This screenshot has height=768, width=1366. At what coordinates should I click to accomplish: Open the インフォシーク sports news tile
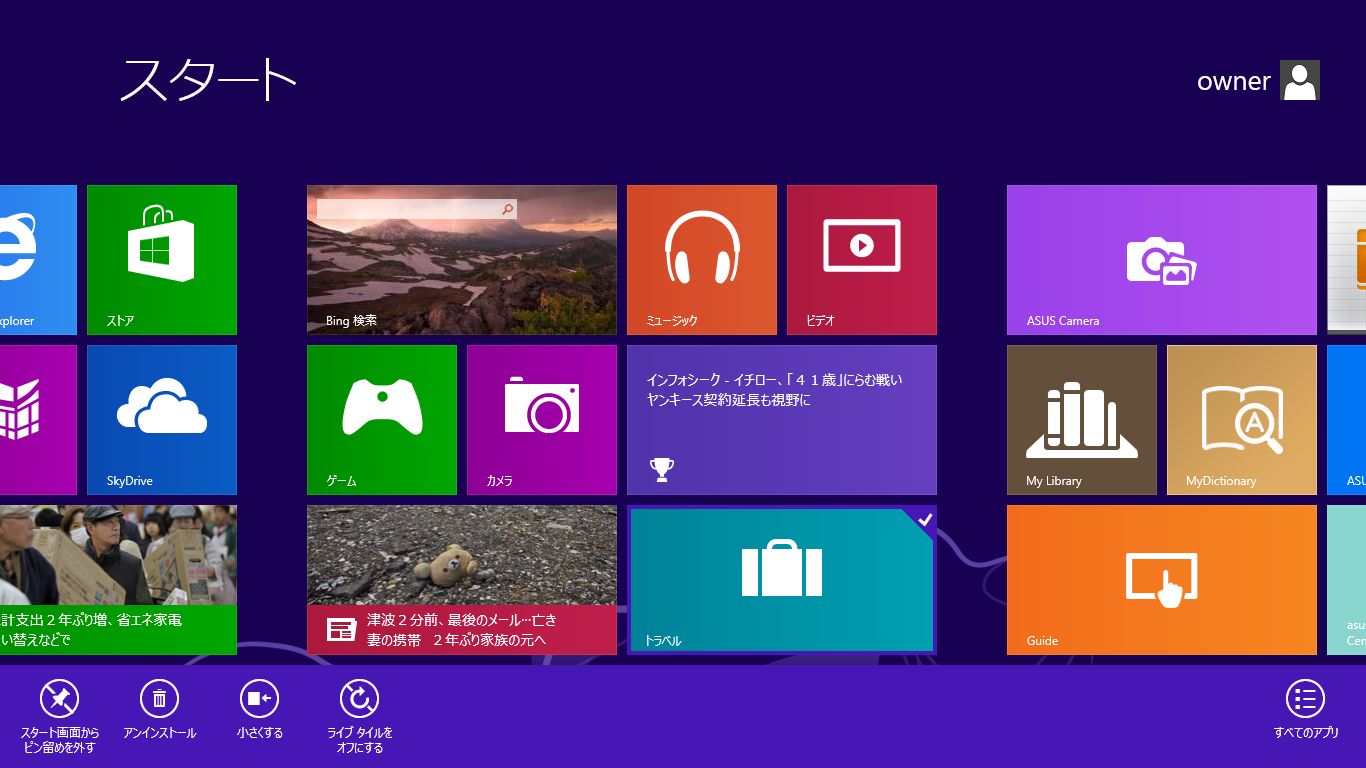[782, 420]
